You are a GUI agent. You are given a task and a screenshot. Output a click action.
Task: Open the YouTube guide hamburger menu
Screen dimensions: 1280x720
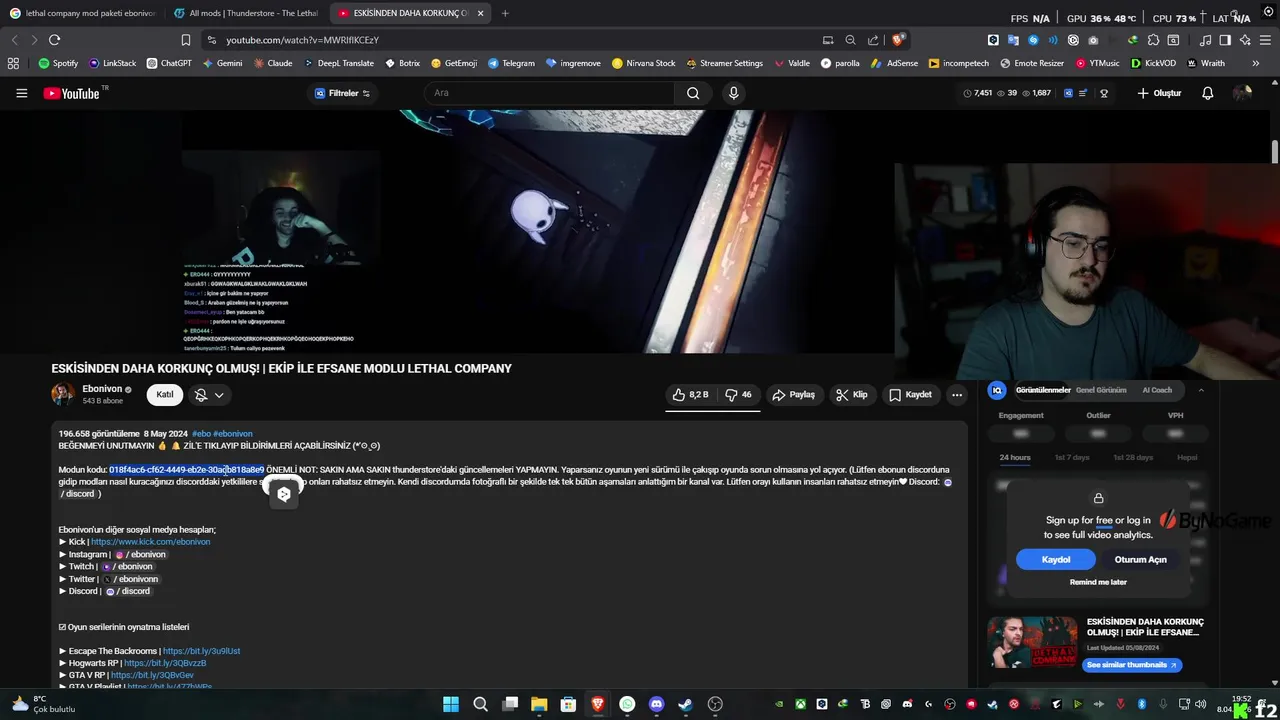(x=21, y=93)
